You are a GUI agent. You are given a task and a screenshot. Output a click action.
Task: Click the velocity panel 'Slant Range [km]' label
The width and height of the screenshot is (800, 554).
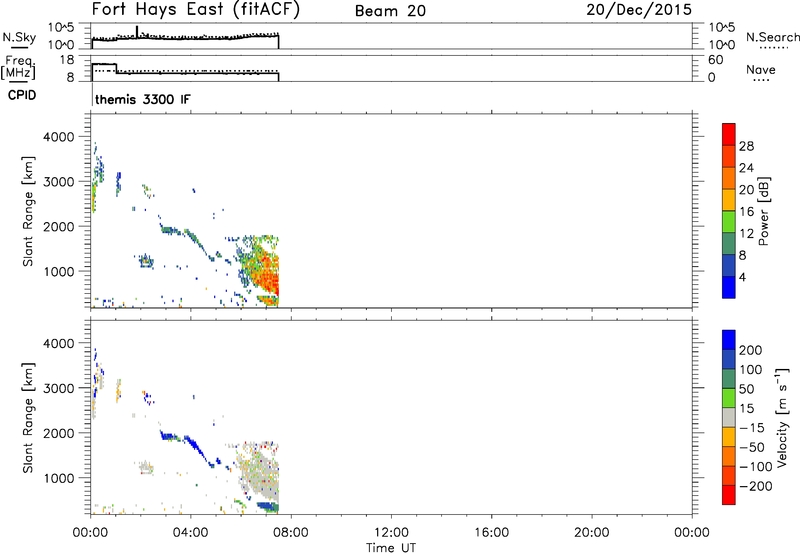tap(28, 418)
